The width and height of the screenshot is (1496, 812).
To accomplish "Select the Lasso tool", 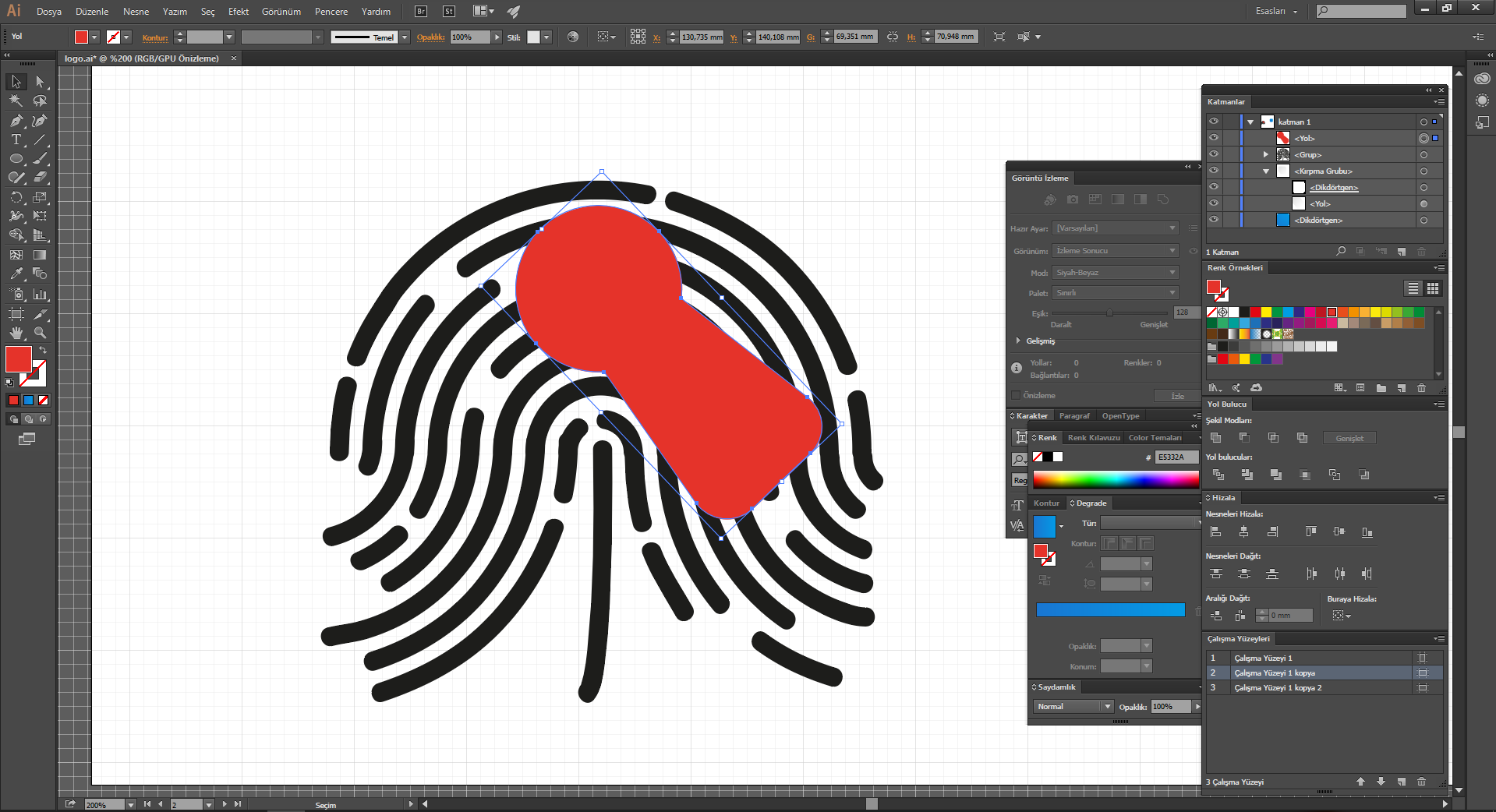I will click(x=40, y=101).
